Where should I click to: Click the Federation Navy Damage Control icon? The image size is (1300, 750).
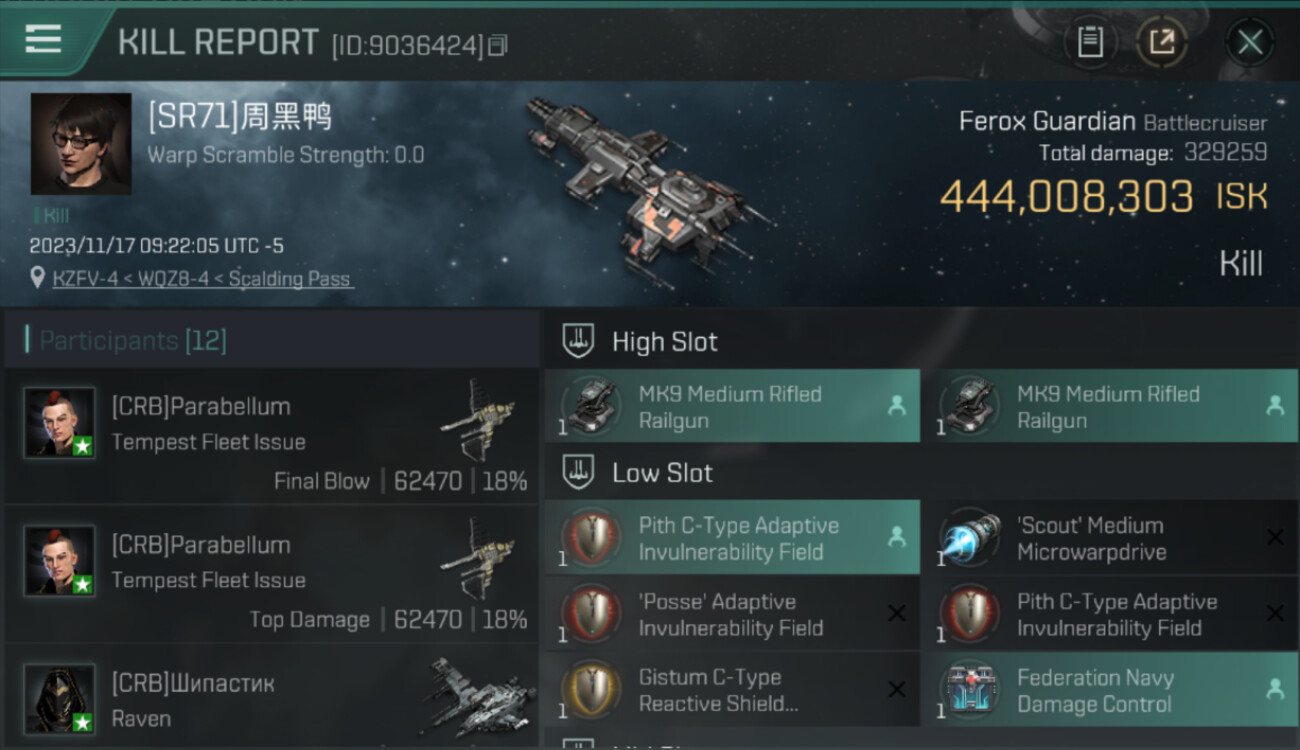[971, 691]
